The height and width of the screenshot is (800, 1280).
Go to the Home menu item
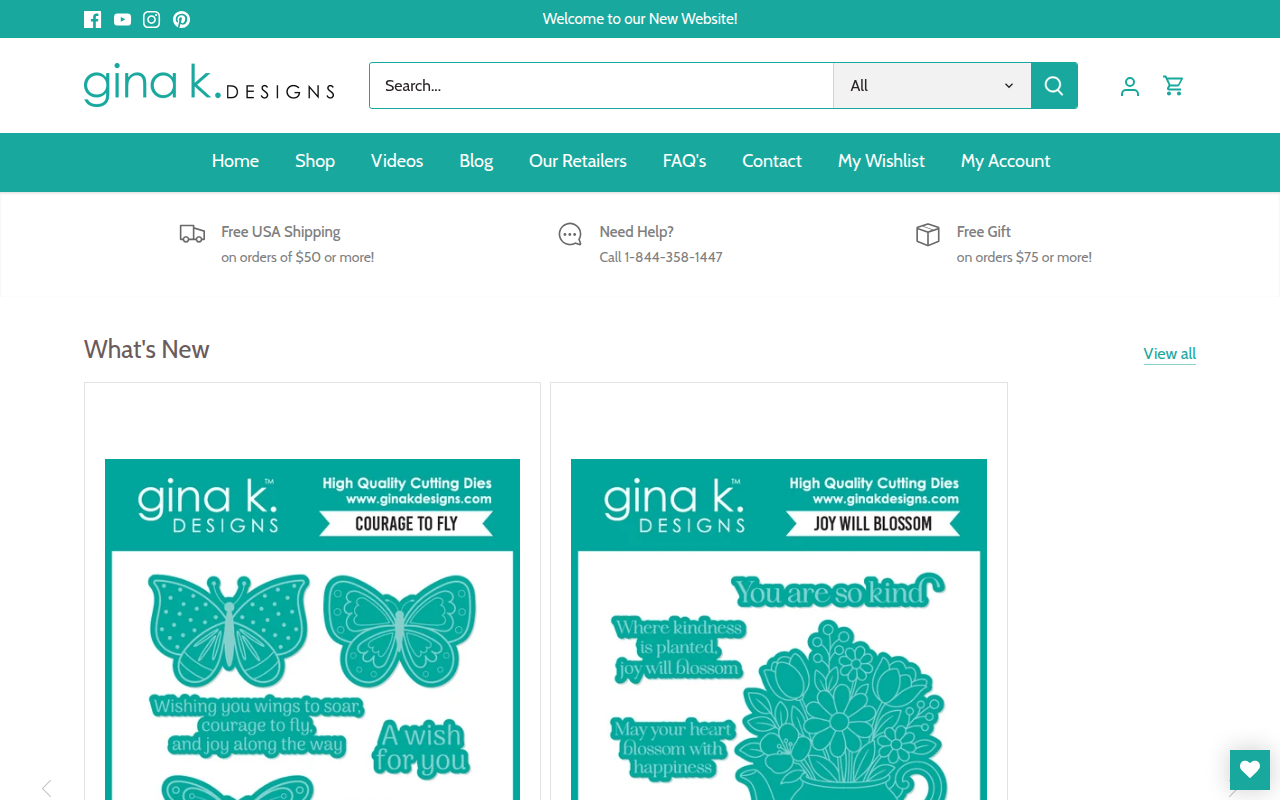click(235, 161)
